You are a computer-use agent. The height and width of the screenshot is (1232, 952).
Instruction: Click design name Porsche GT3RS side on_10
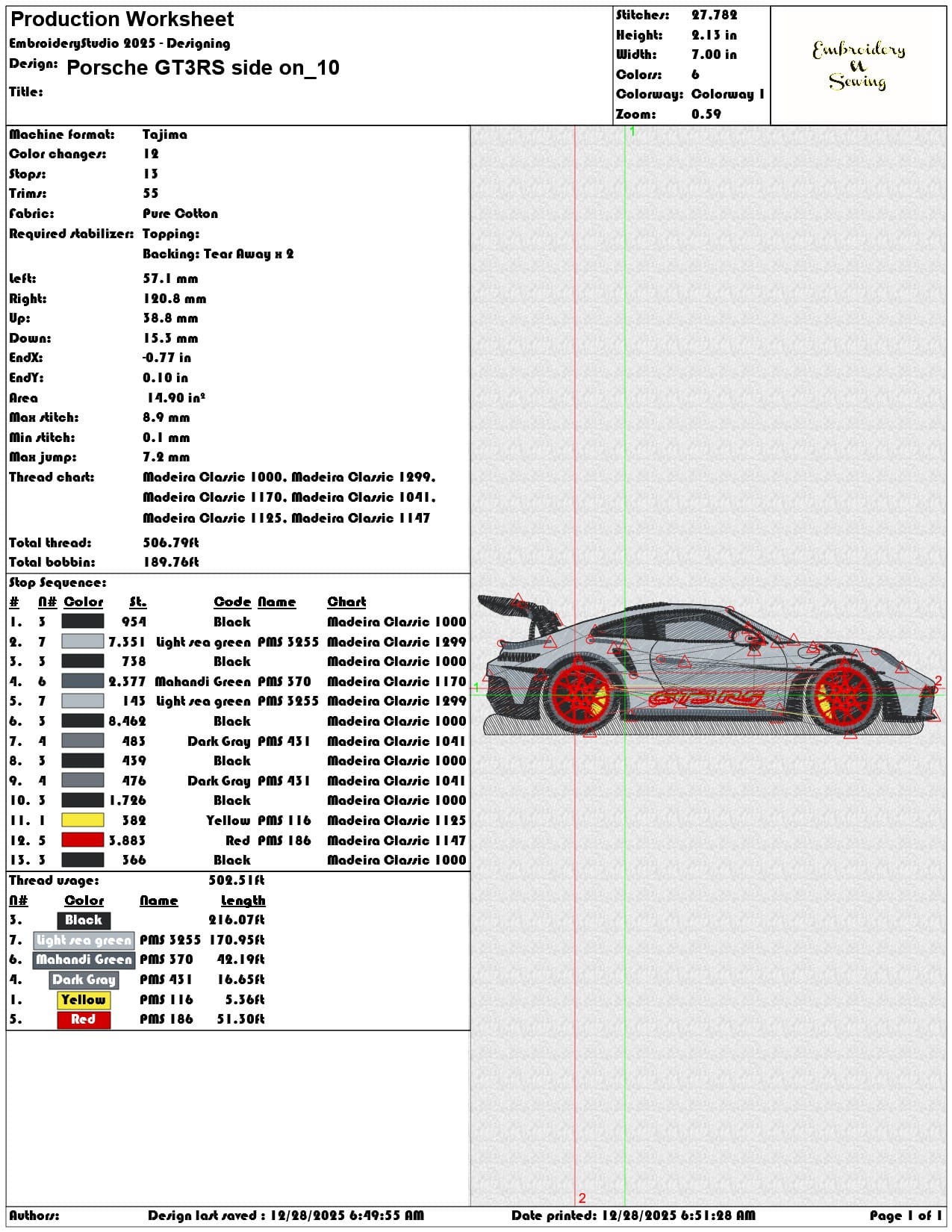pos(203,68)
